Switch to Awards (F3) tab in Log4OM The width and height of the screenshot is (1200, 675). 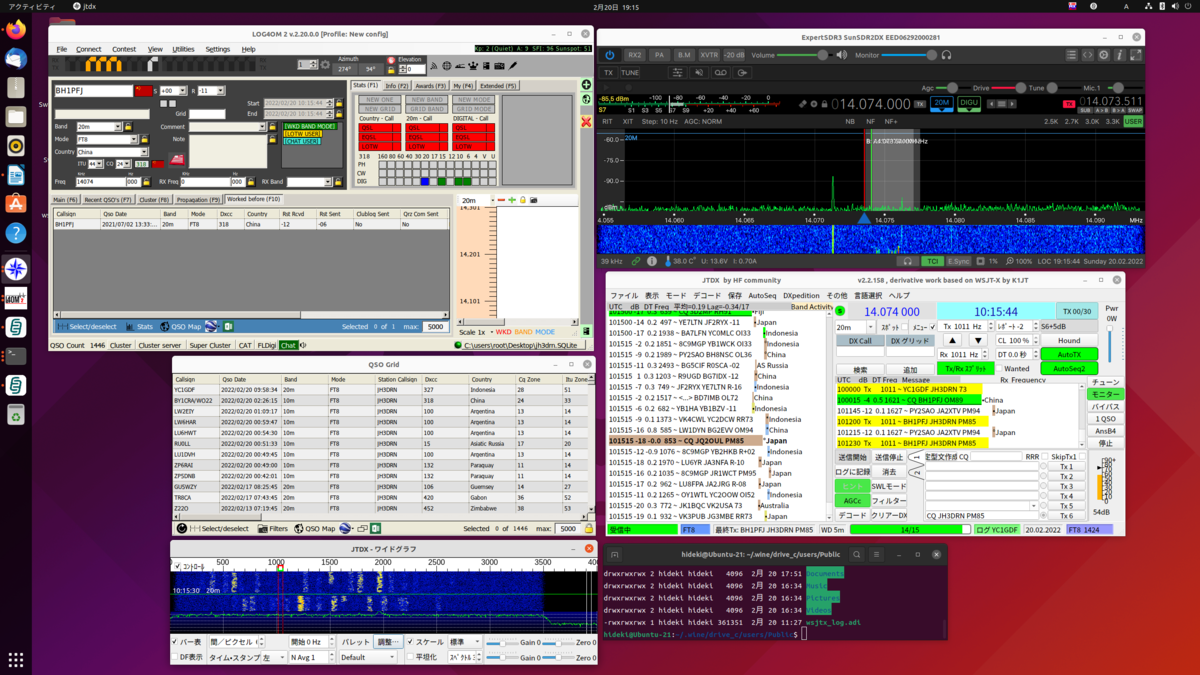click(431, 86)
